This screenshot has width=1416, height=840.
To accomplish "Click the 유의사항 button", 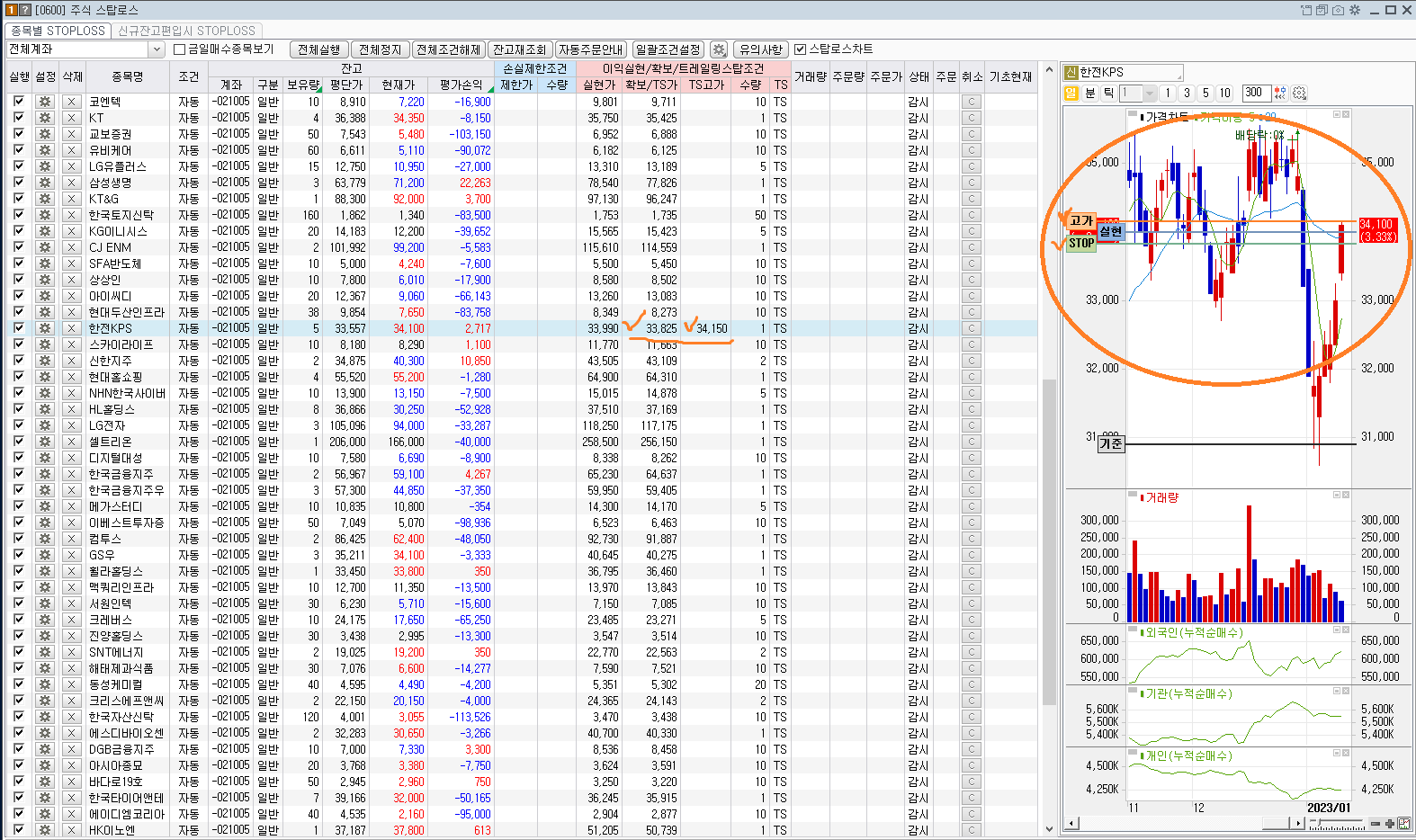I will [761, 49].
